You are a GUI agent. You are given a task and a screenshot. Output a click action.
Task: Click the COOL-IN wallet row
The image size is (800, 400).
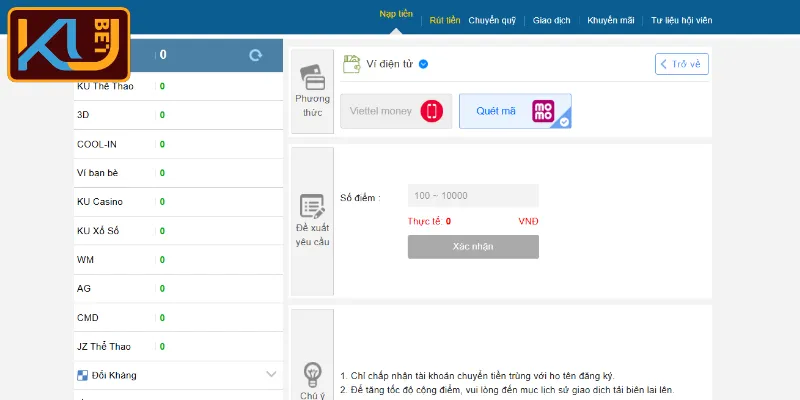pyautogui.click(x=178, y=144)
